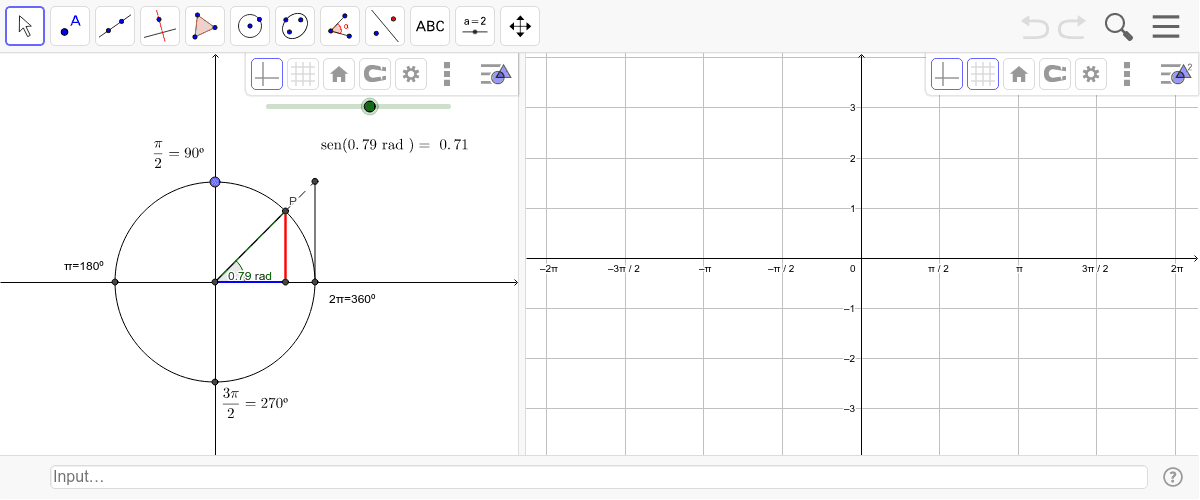Open point capturing magnet in right view
The image size is (1200, 500).
pyautogui.click(x=1055, y=74)
